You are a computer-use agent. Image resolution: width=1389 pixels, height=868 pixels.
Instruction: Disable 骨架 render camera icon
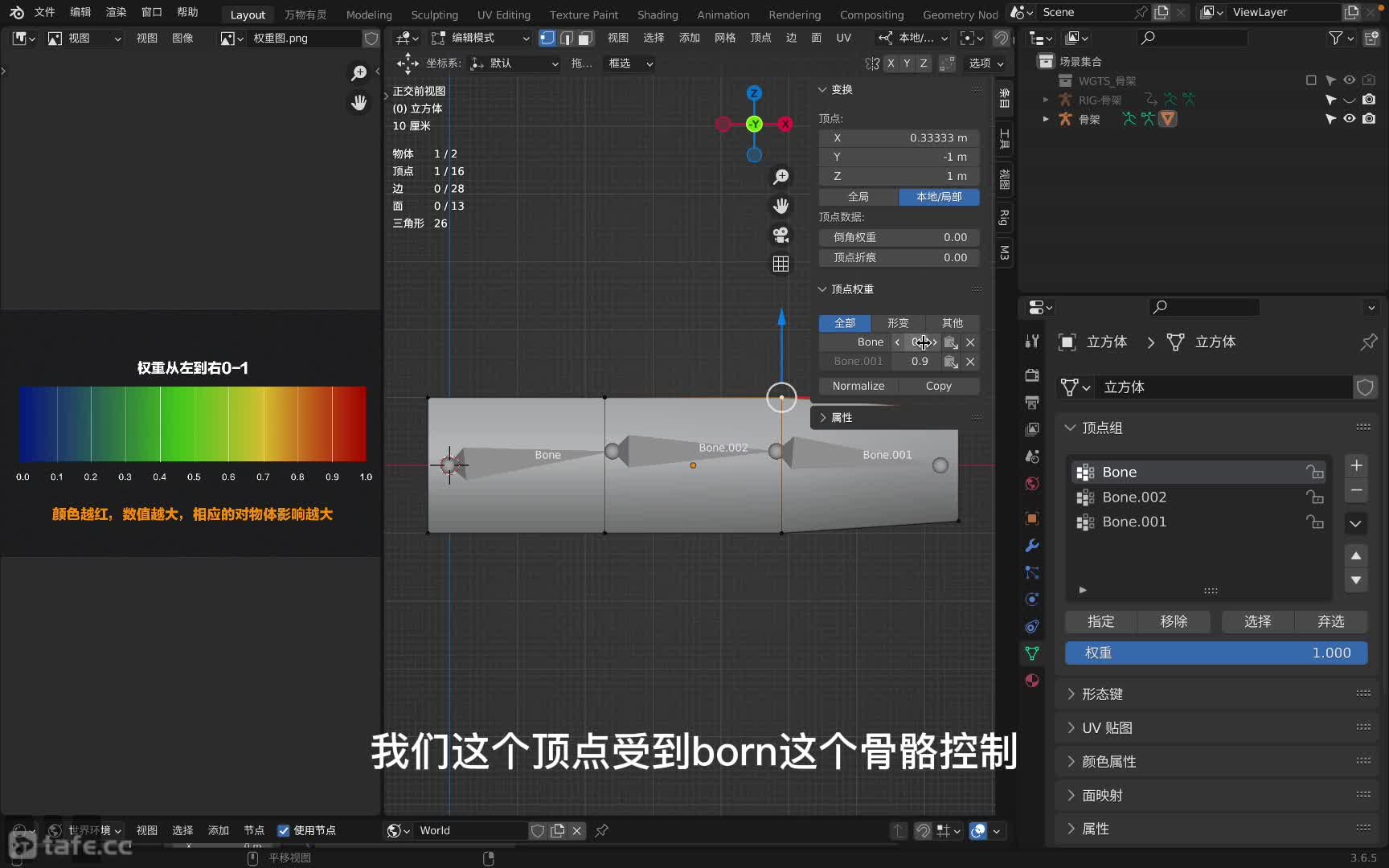pos(1369,119)
